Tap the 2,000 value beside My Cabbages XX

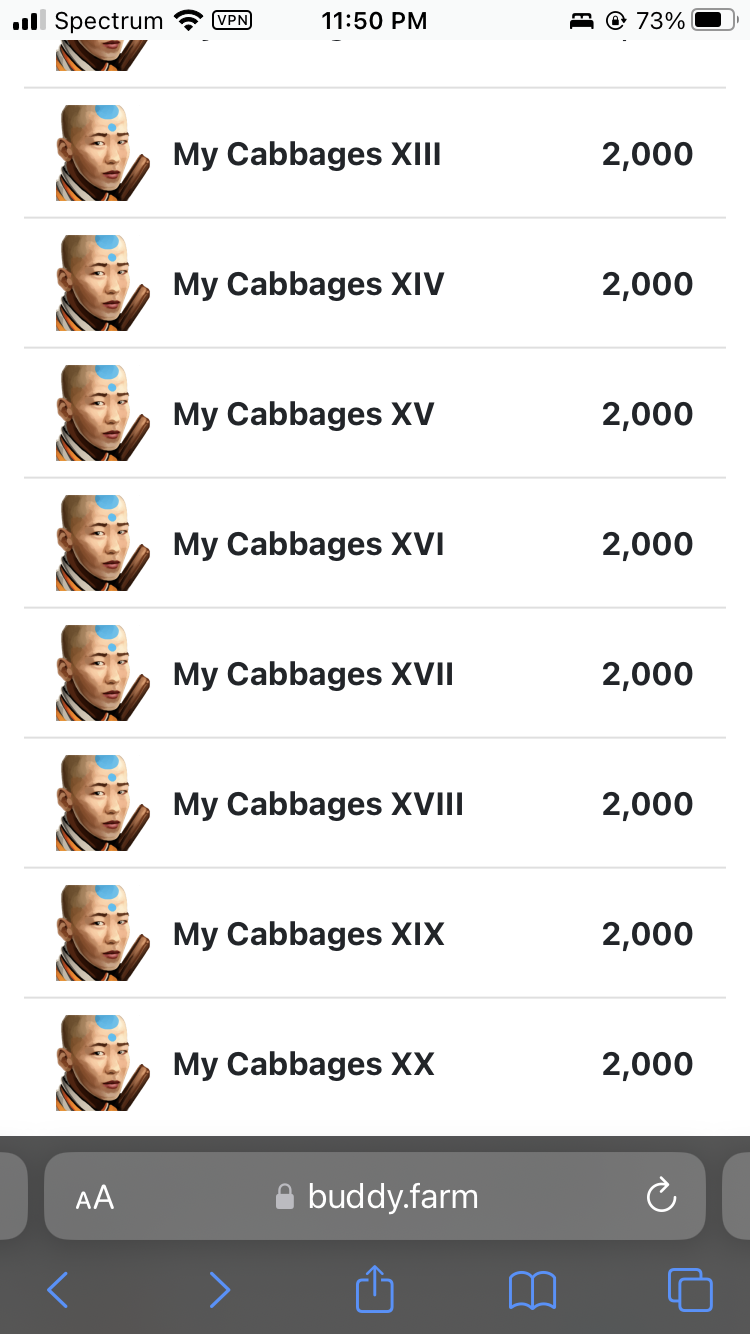coord(647,1064)
